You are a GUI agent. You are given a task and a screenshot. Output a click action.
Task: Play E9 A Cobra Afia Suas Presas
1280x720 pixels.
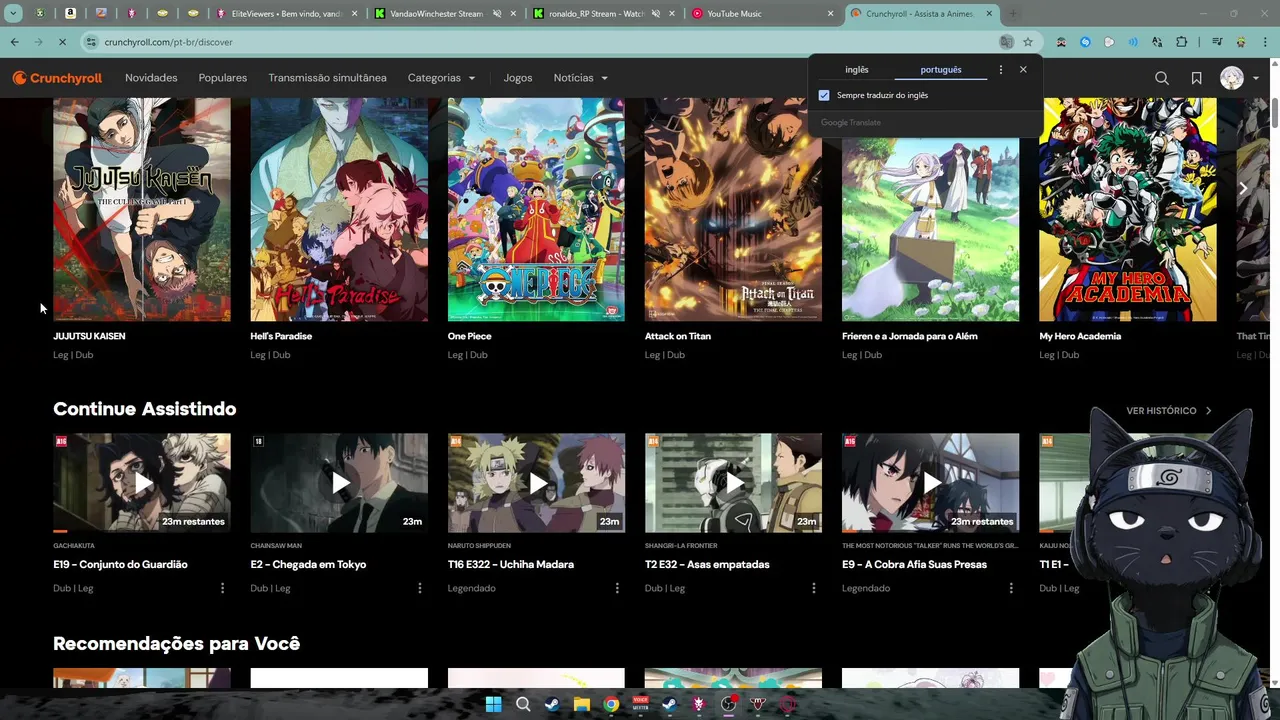point(930,483)
